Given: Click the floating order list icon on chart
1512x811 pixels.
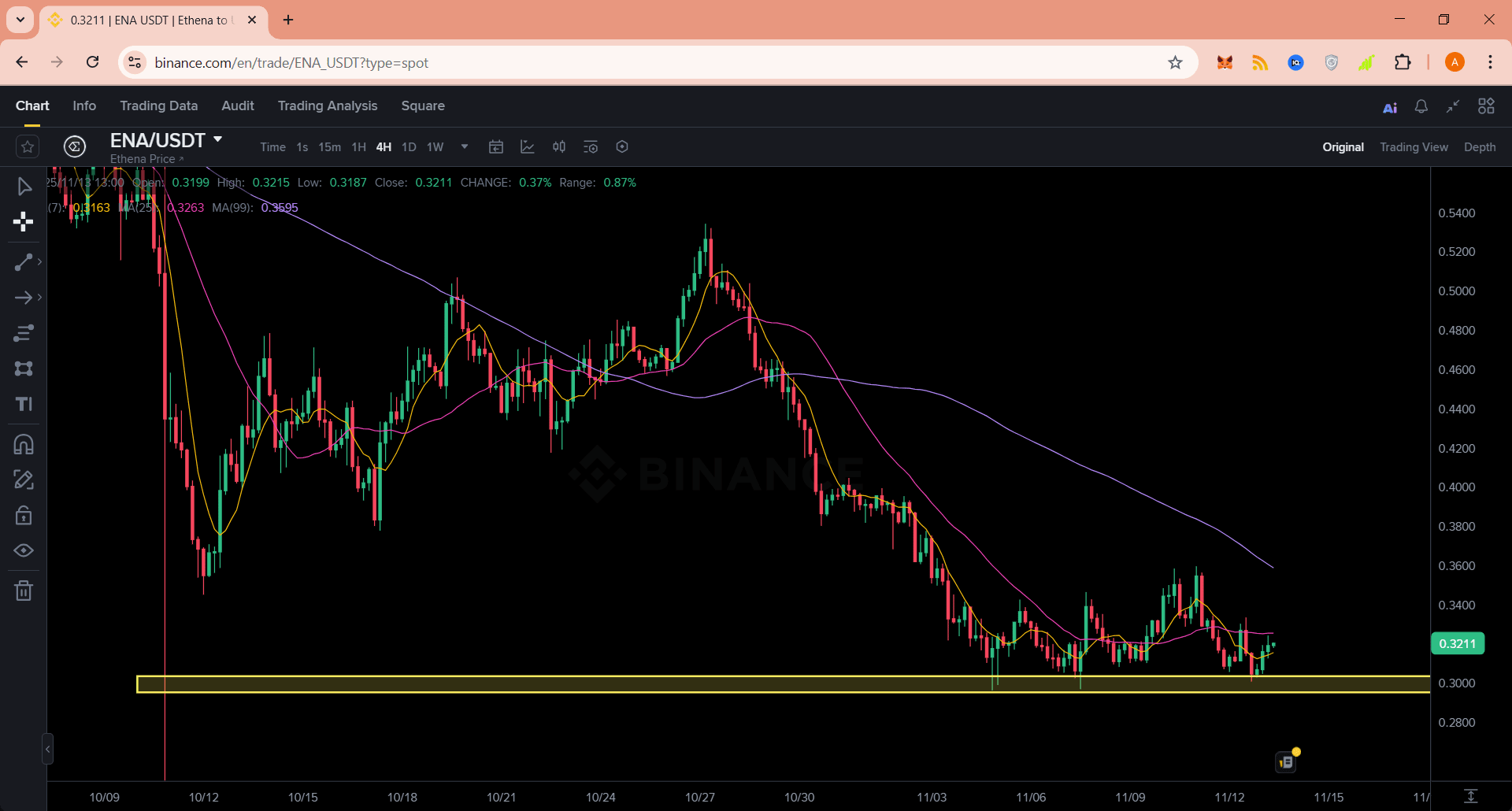Looking at the screenshot, I should pos(1286,761).
